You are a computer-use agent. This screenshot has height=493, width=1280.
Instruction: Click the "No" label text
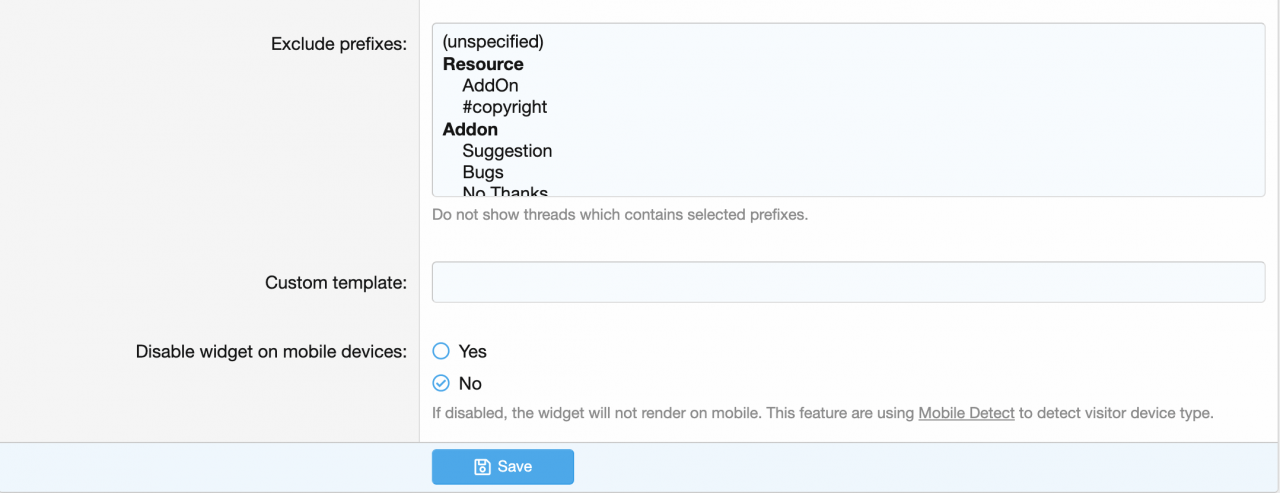tap(470, 383)
